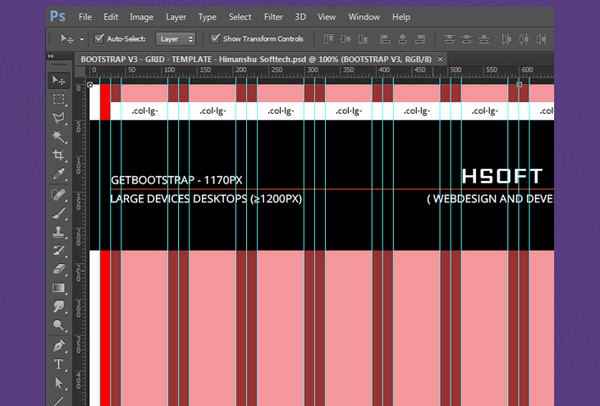
Task: Click the HSOFT logo text
Action: (502, 176)
